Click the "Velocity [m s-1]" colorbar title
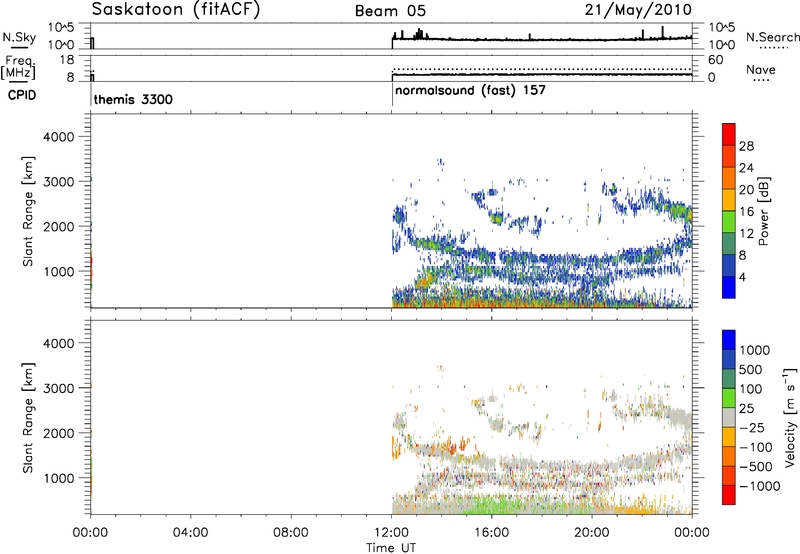800x554 pixels. (x=790, y=417)
